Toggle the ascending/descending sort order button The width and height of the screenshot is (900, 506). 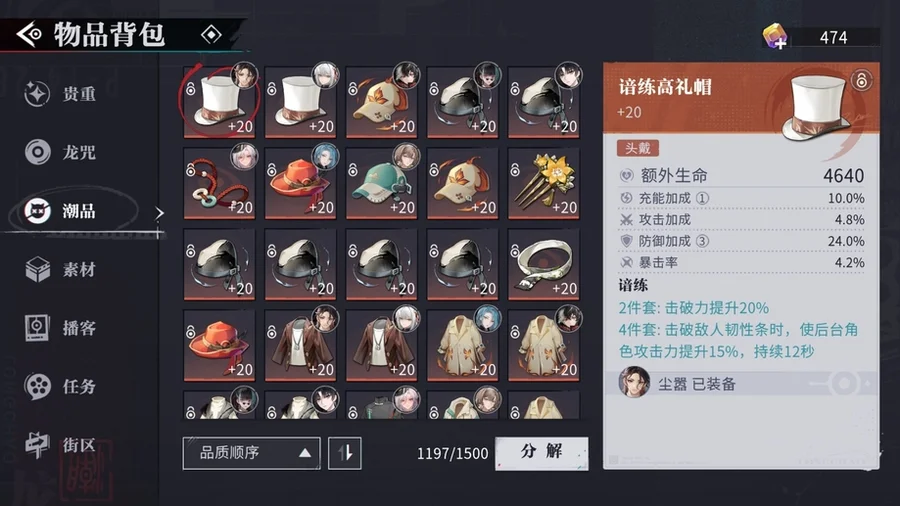344,453
